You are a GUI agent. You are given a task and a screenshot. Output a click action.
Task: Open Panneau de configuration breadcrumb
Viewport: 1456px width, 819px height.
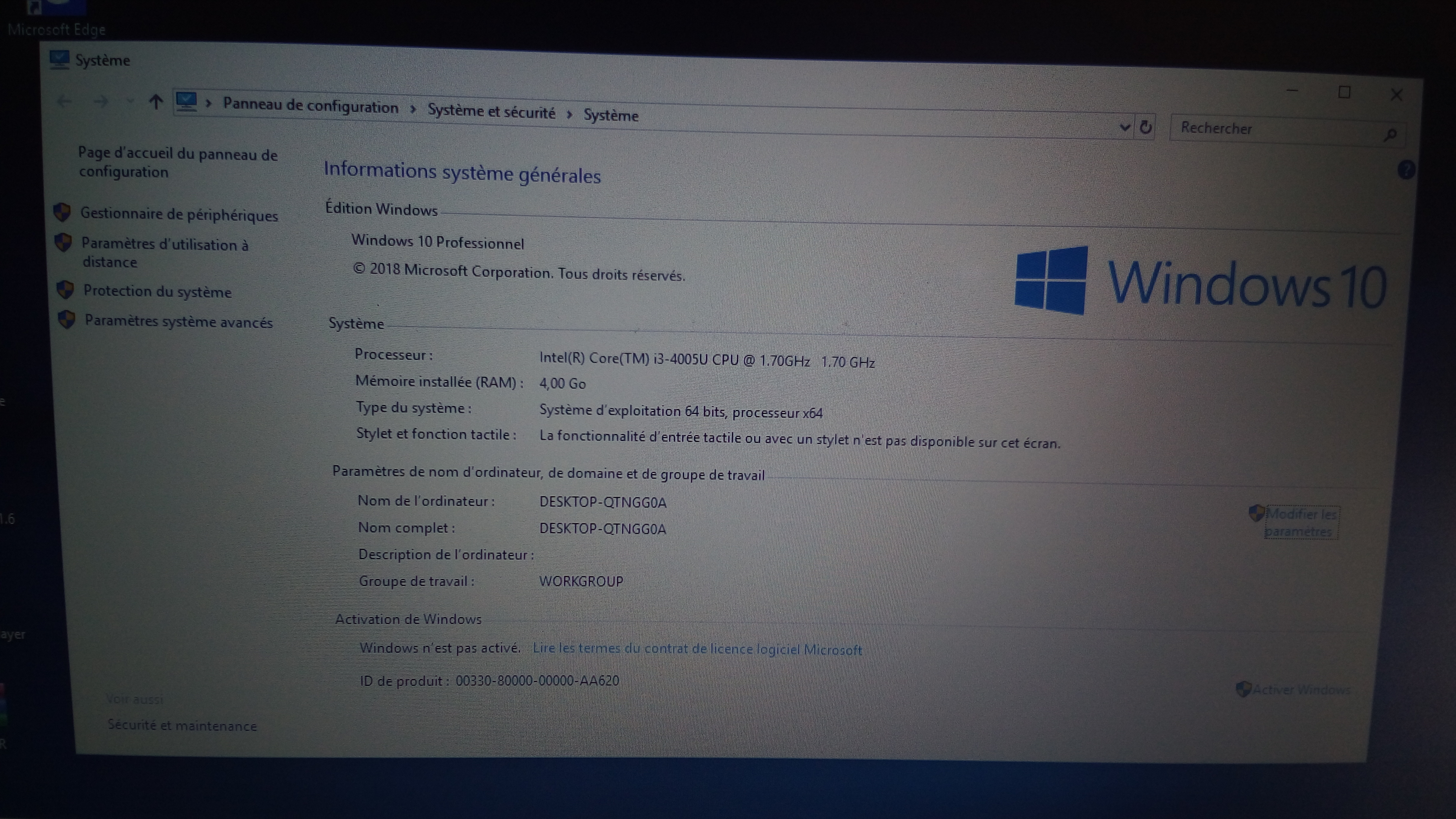click(x=311, y=106)
